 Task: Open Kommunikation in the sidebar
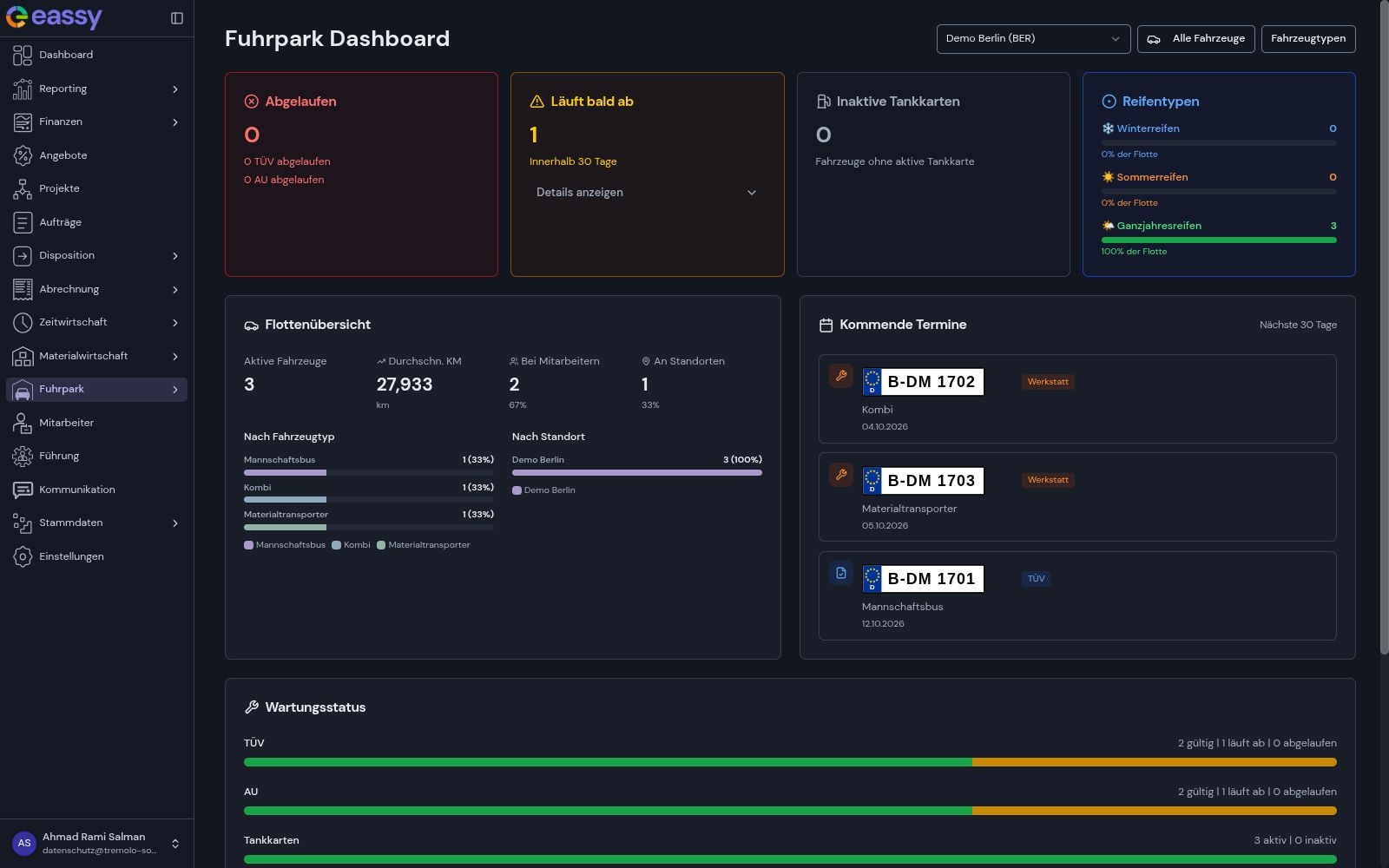point(96,490)
